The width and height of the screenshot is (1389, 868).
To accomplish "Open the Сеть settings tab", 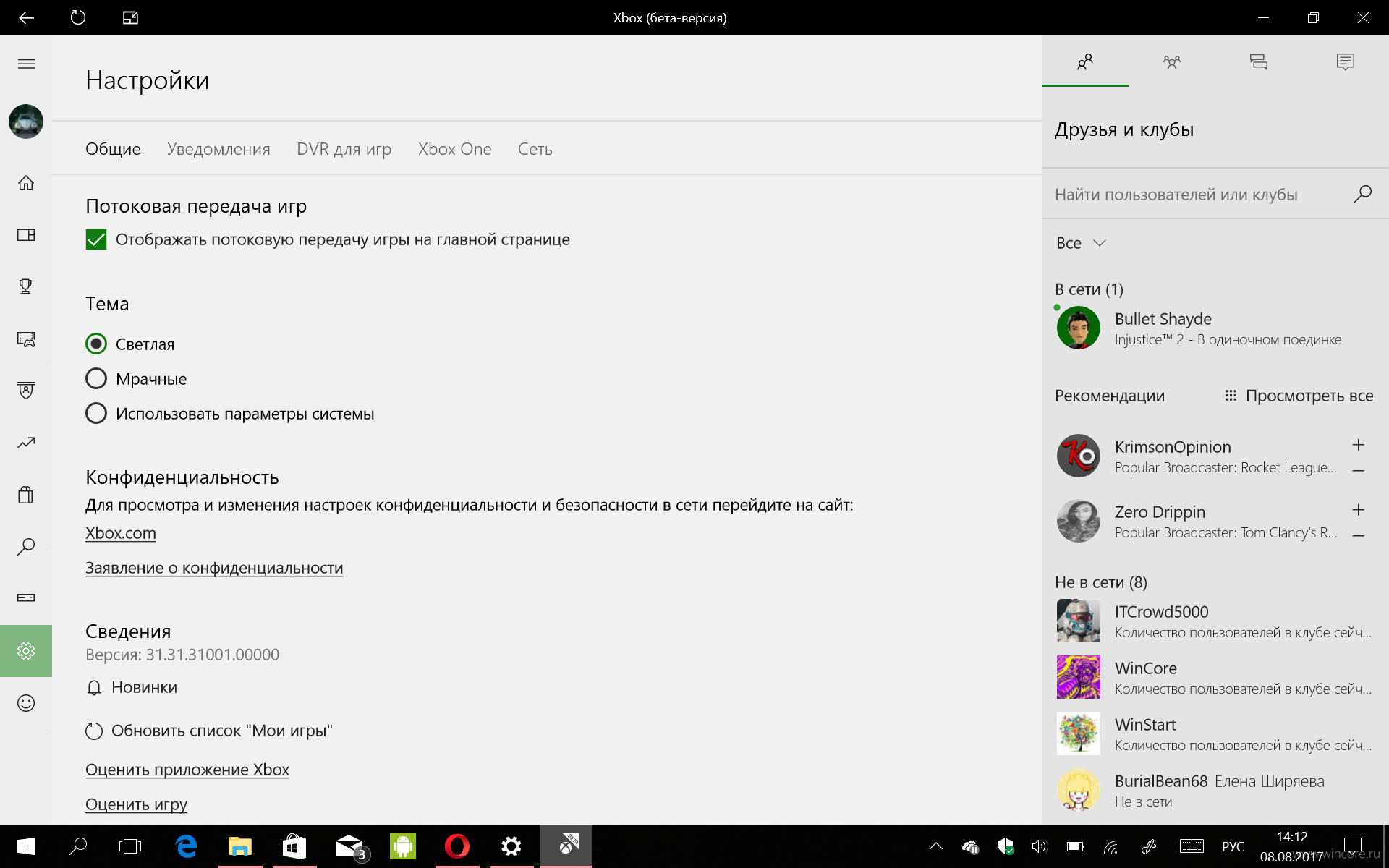I will pos(535,149).
